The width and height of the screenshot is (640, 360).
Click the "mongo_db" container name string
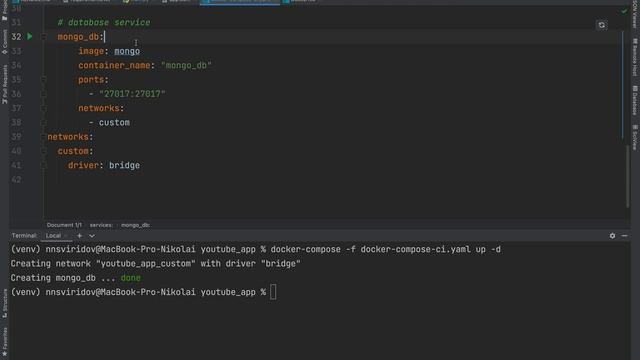[x=186, y=65]
